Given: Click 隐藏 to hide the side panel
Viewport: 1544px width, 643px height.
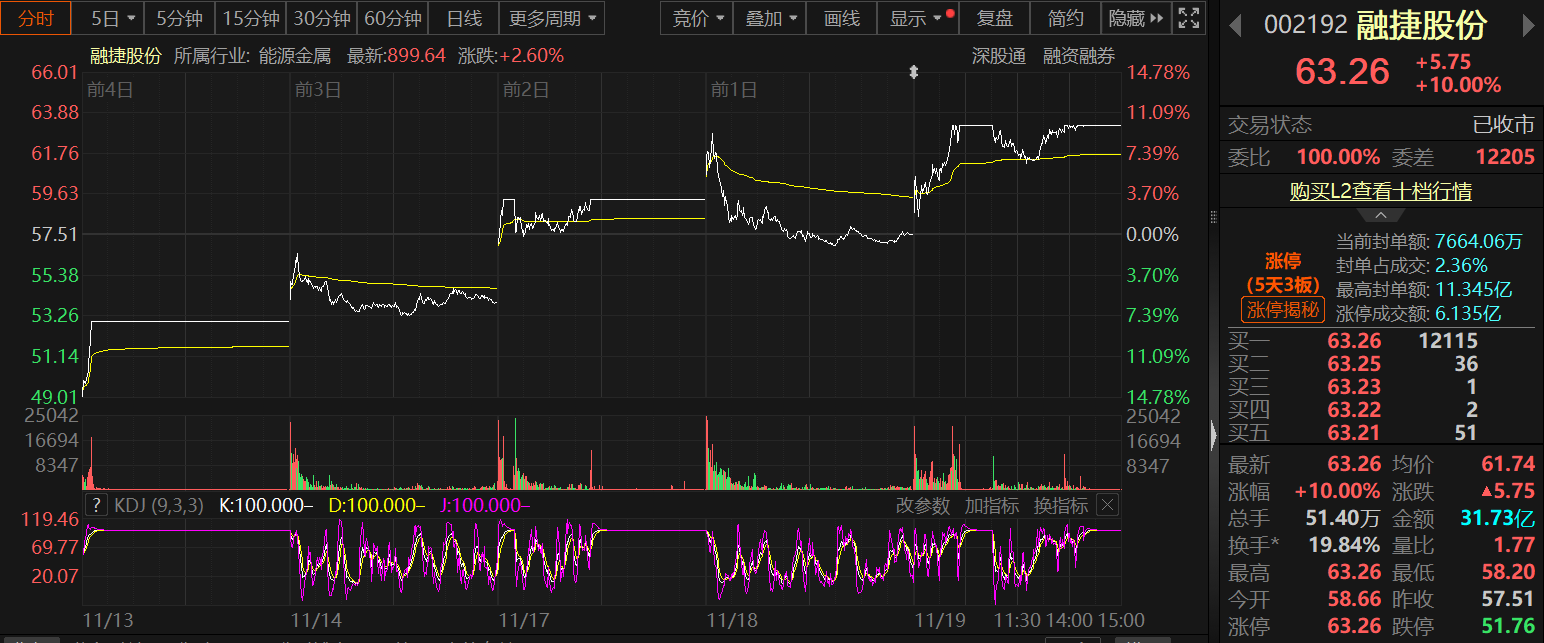Looking at the screenshot, I should 1136,18.
